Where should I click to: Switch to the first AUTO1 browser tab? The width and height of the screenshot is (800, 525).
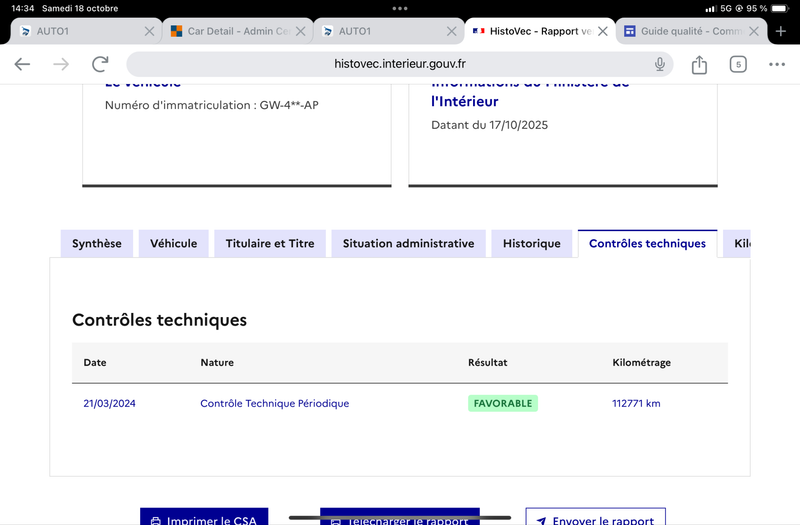coord(80,31)
